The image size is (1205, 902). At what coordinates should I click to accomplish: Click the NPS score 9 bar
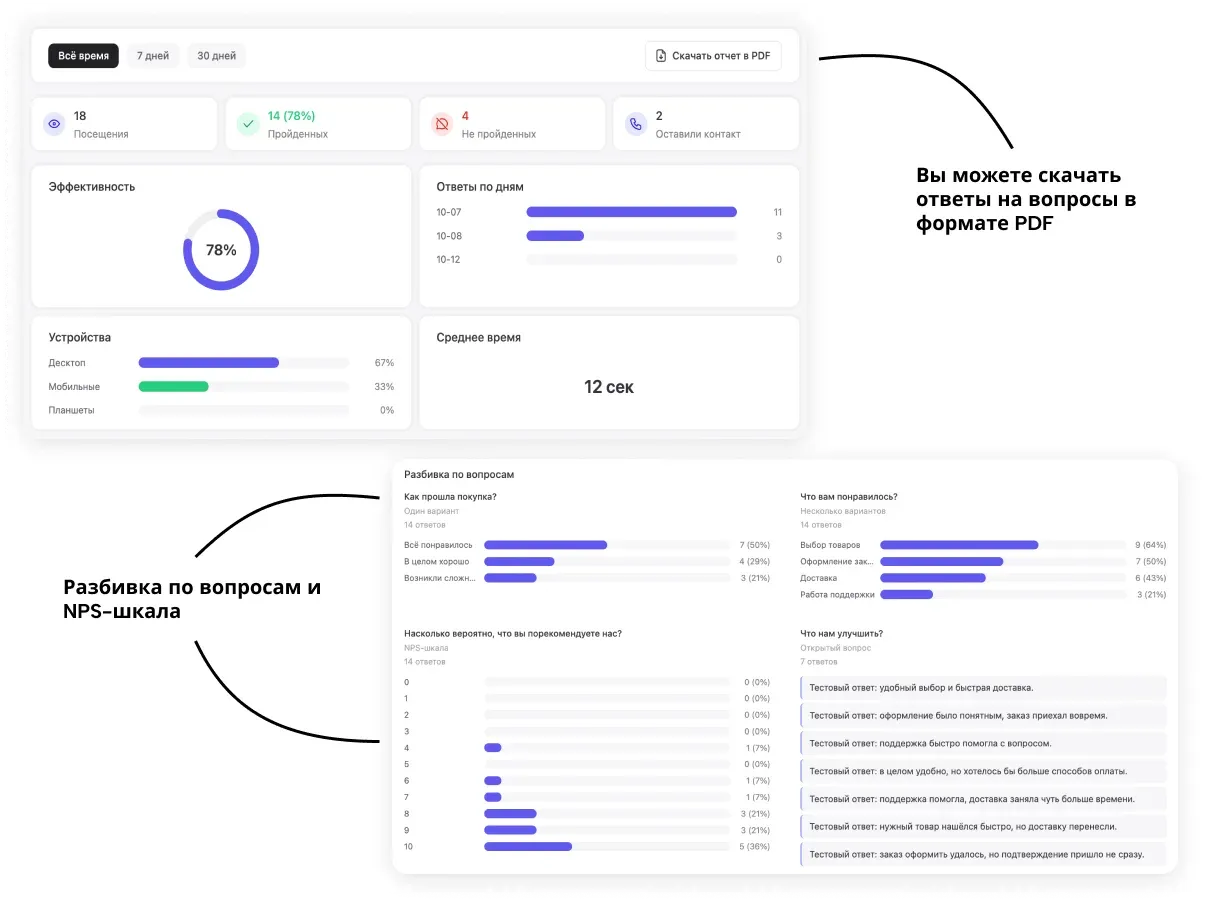pos(510,830)
